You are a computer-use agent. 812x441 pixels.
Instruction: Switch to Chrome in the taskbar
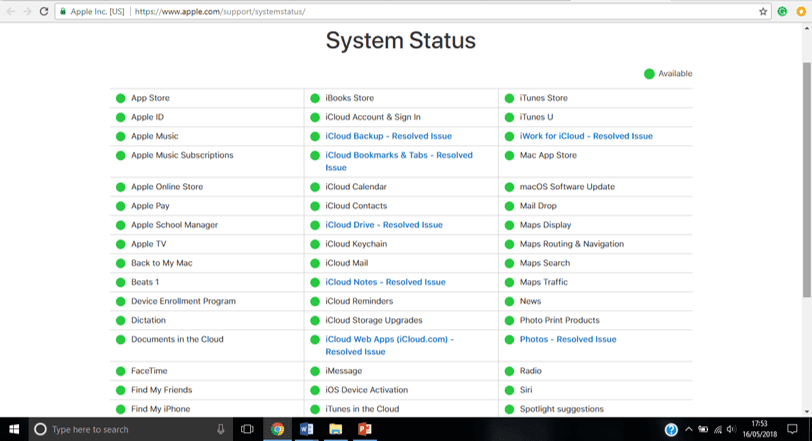coord(278,429)
